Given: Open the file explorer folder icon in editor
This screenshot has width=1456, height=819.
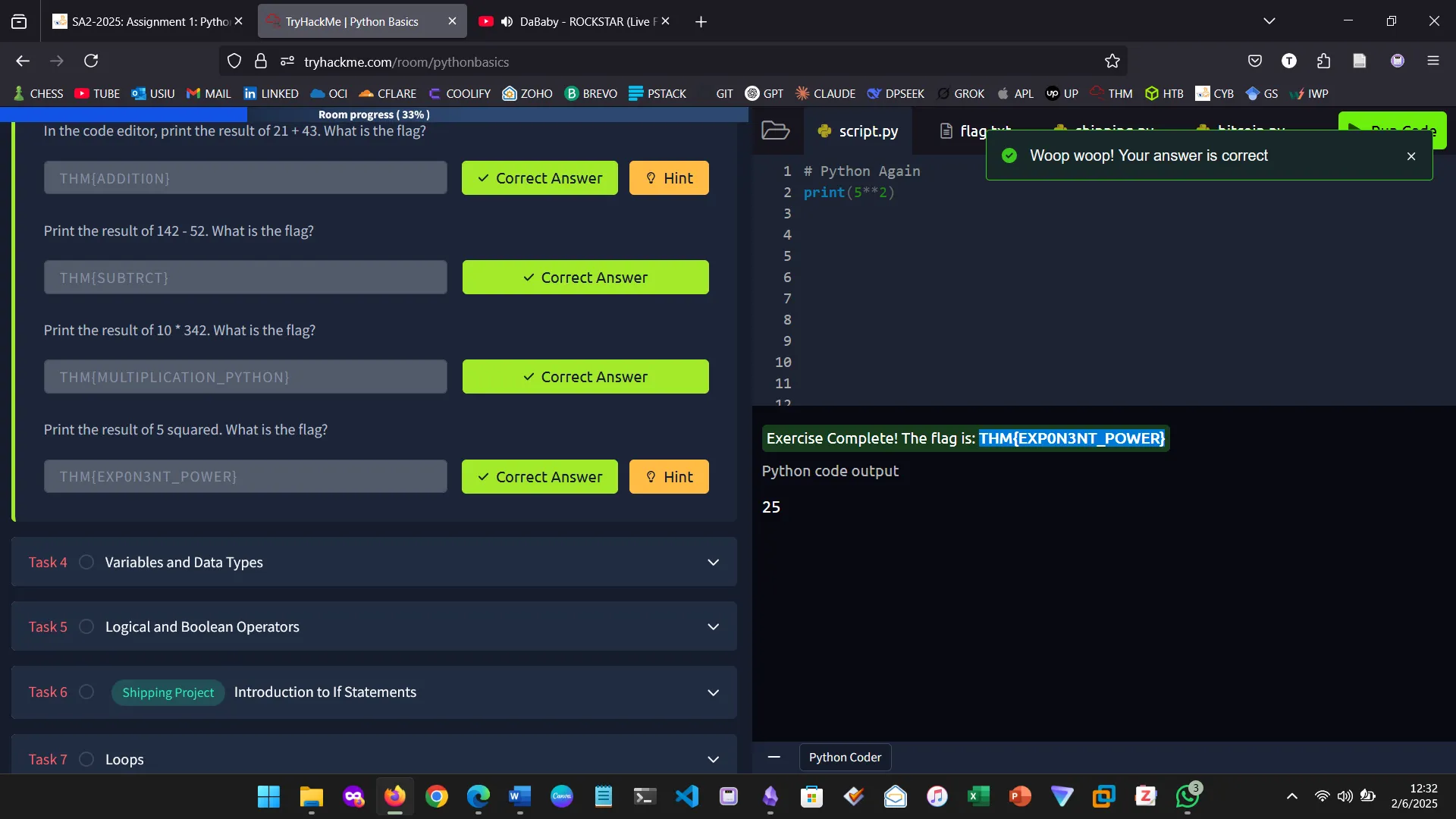Looking at the screenshot, I should tap(775, 130).
